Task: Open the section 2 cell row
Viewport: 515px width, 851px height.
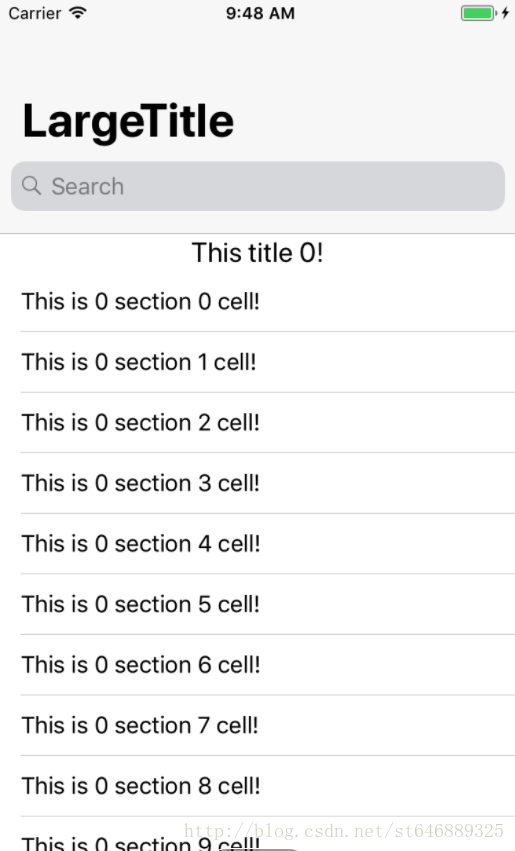Action: coord(258,423)
